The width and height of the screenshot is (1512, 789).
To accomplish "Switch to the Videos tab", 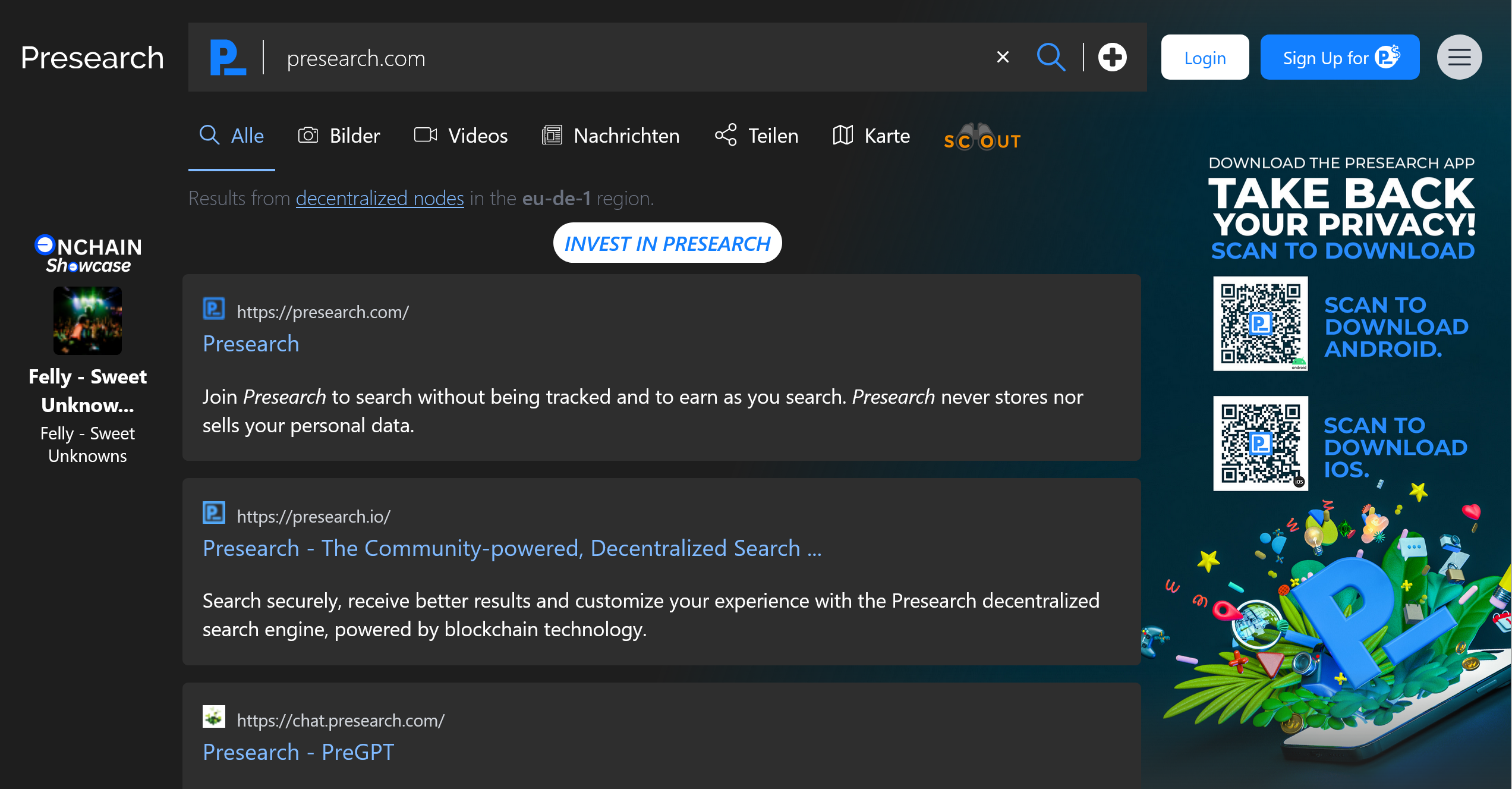I will point(461,136).
